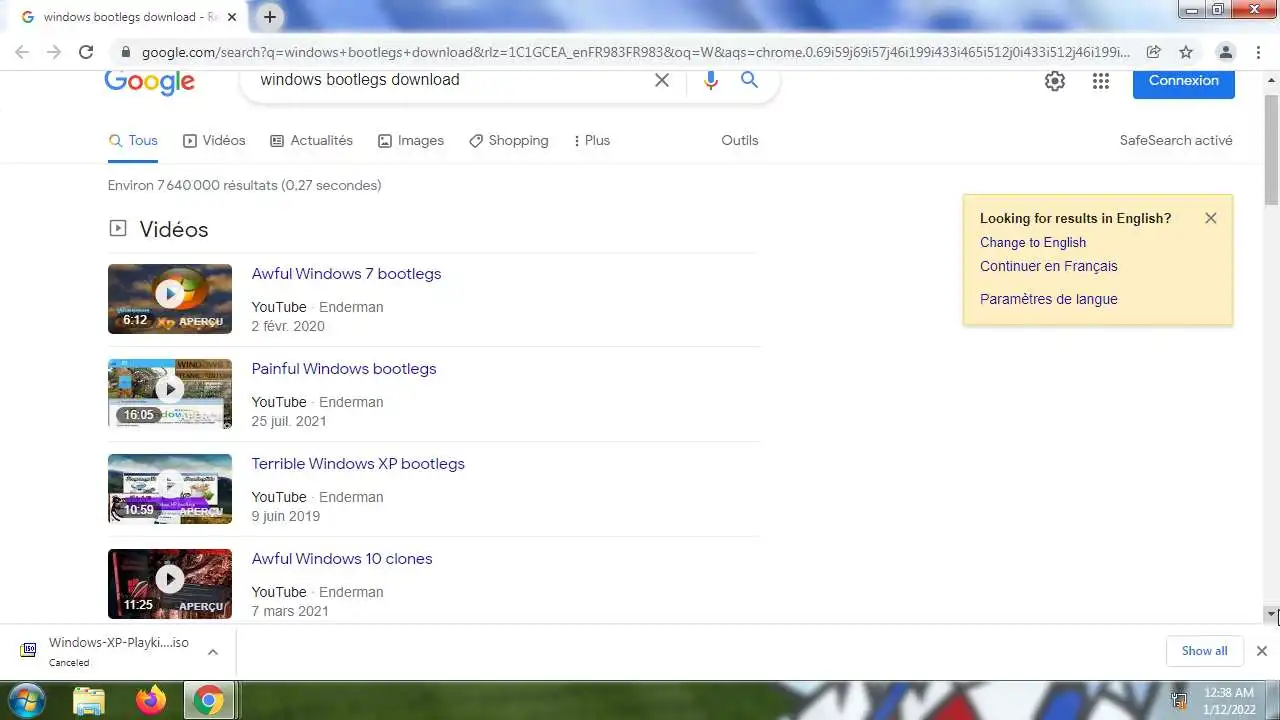The height and width of the screenshot is (720, 1280).
Task: Clear the search box with the X icon
Action: pos(662,80)
